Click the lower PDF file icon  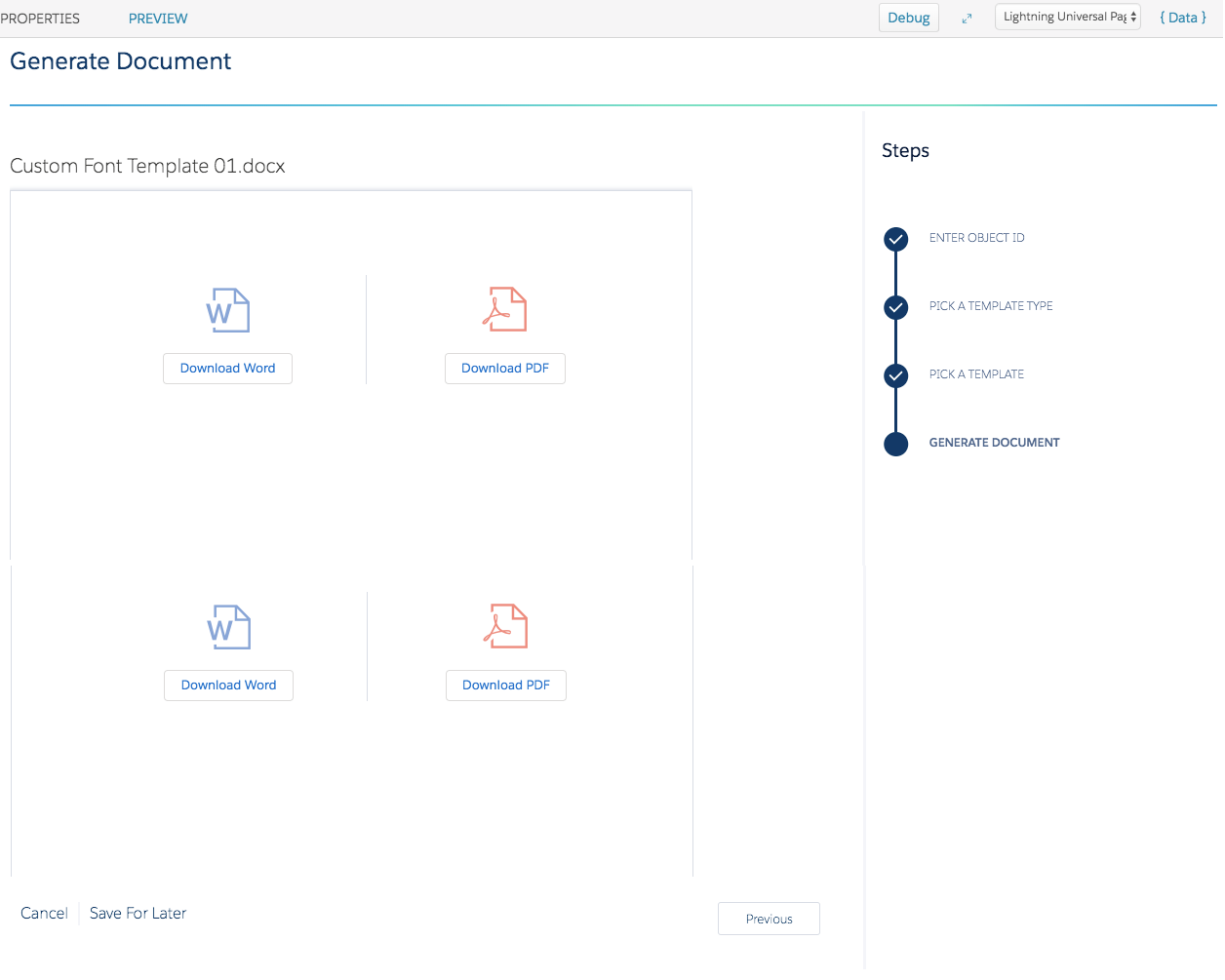(x=505, y=626)
